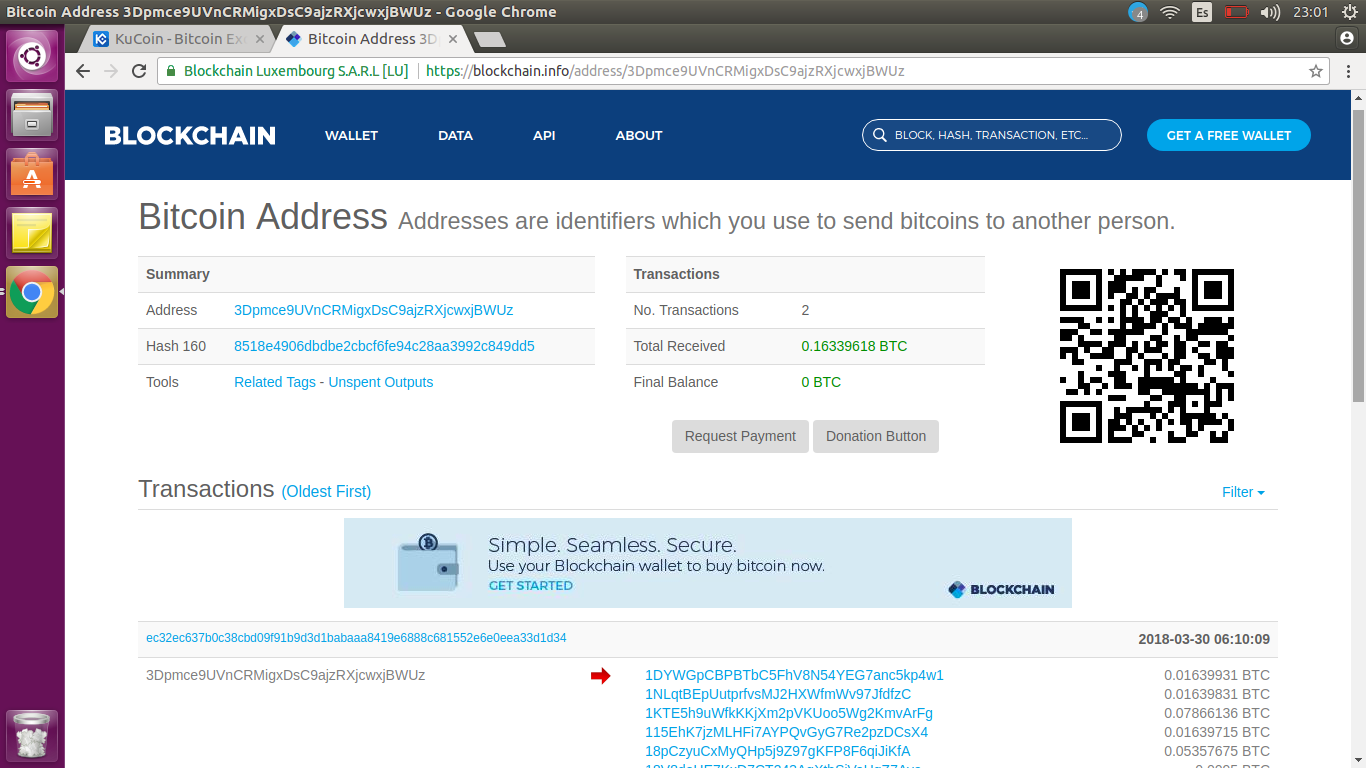The width and height of the screenshot is (1366, 768).
Task: Click the 0.01639715 BTC output amount
Action: pyautogui.click(x=1217, y=732)
